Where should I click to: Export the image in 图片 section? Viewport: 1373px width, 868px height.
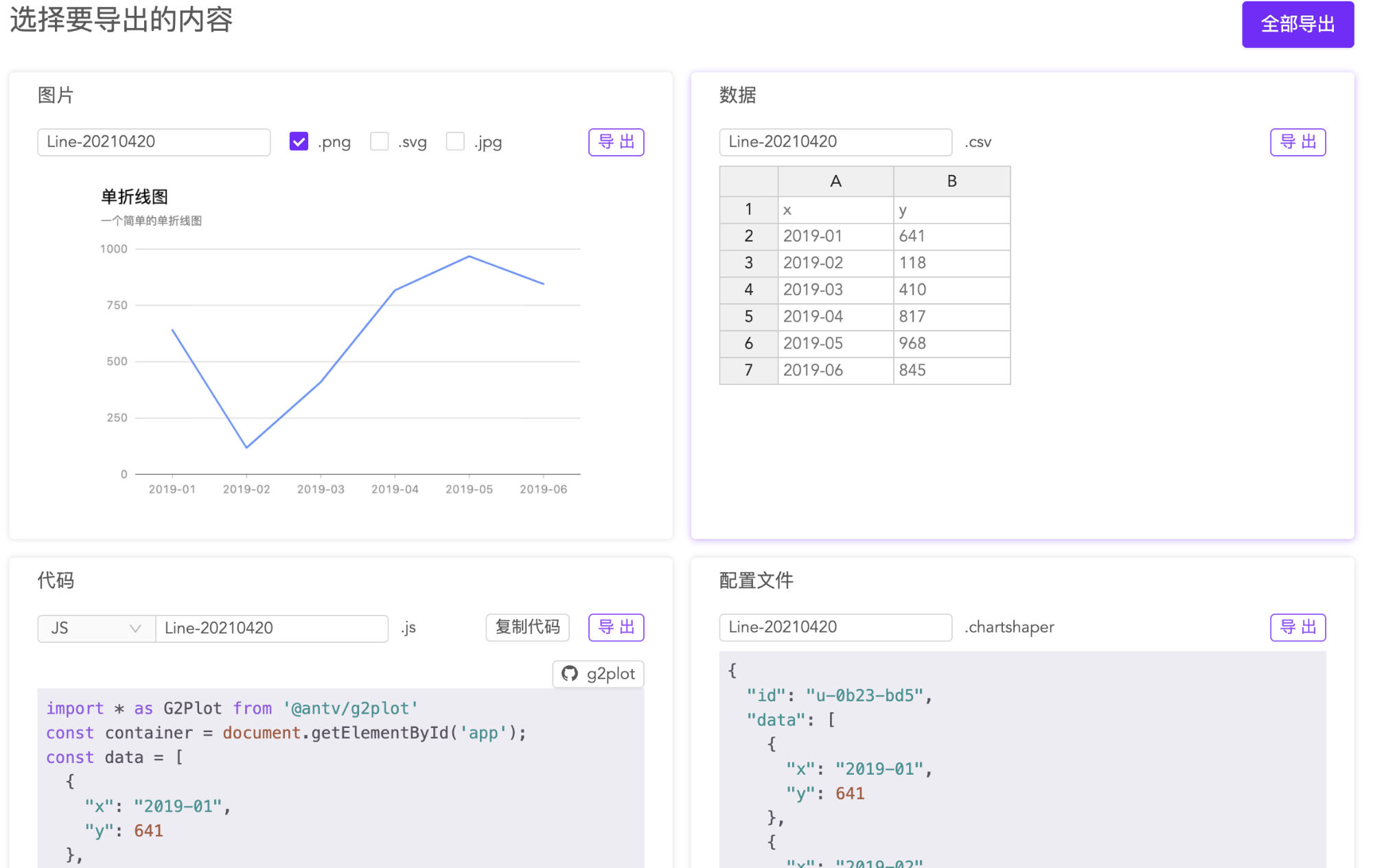616,142
